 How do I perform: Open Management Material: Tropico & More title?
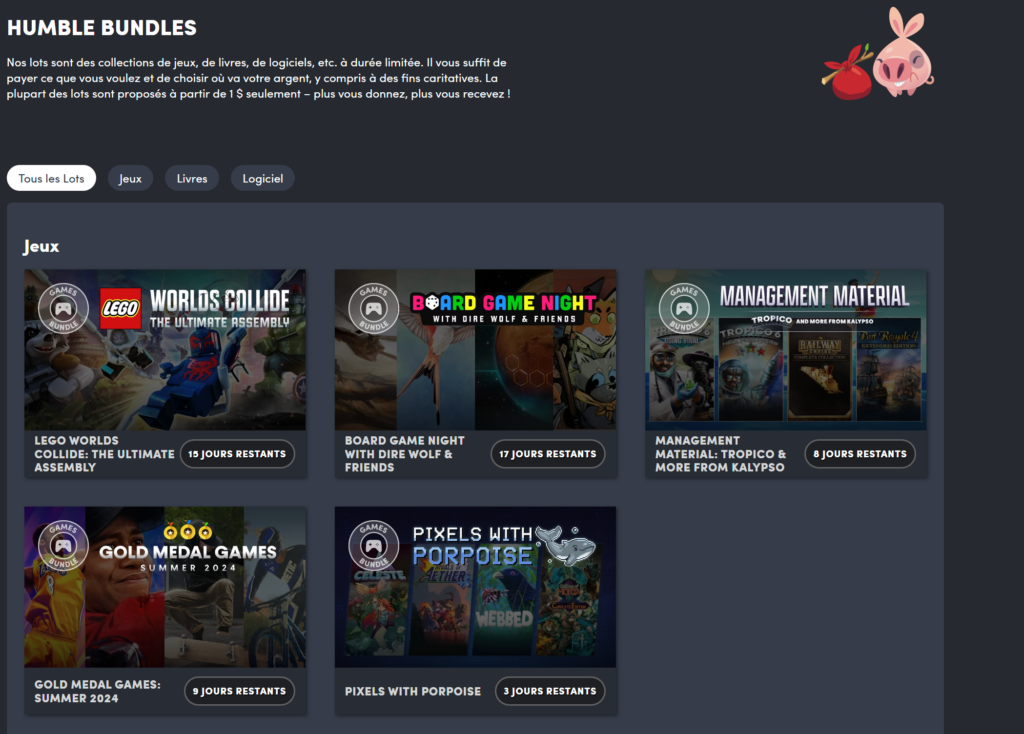point(720,454)
